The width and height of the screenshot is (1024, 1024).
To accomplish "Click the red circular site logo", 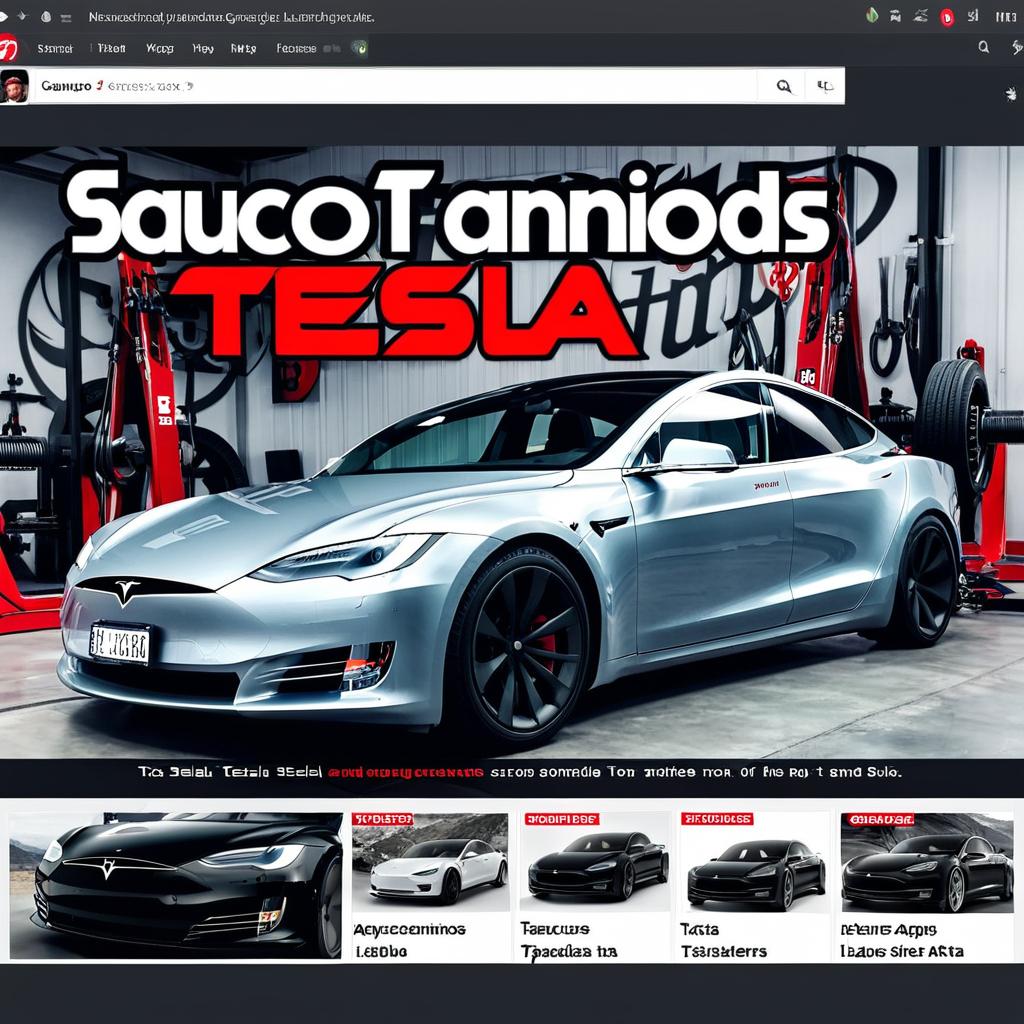I will pos(7,48).
